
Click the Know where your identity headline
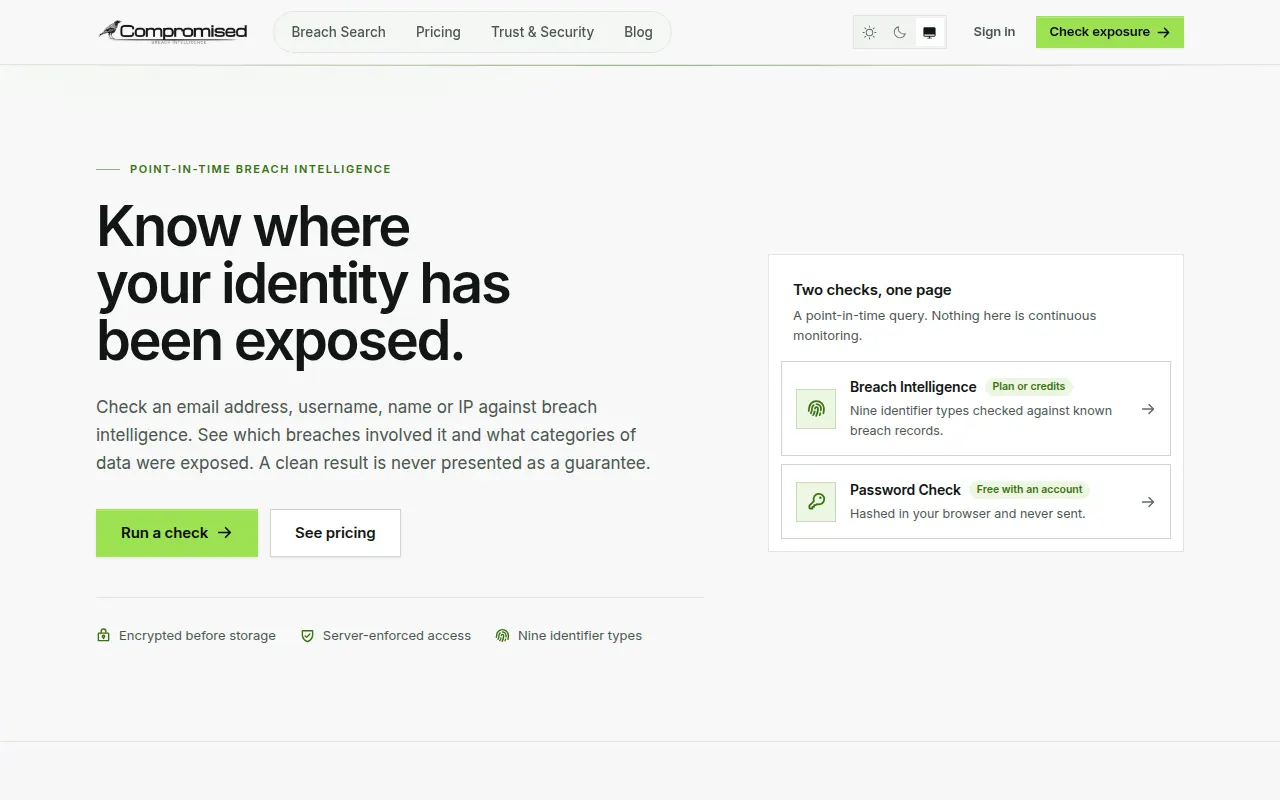click(303, 284)
